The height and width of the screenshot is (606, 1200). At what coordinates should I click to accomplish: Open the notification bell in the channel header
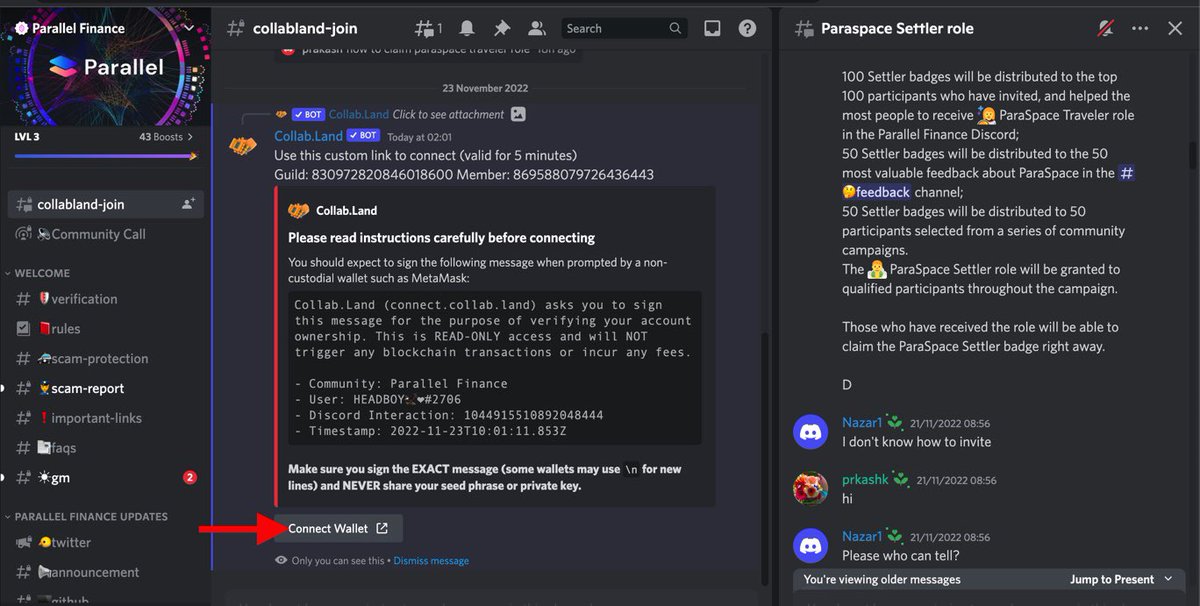[469, 27]
